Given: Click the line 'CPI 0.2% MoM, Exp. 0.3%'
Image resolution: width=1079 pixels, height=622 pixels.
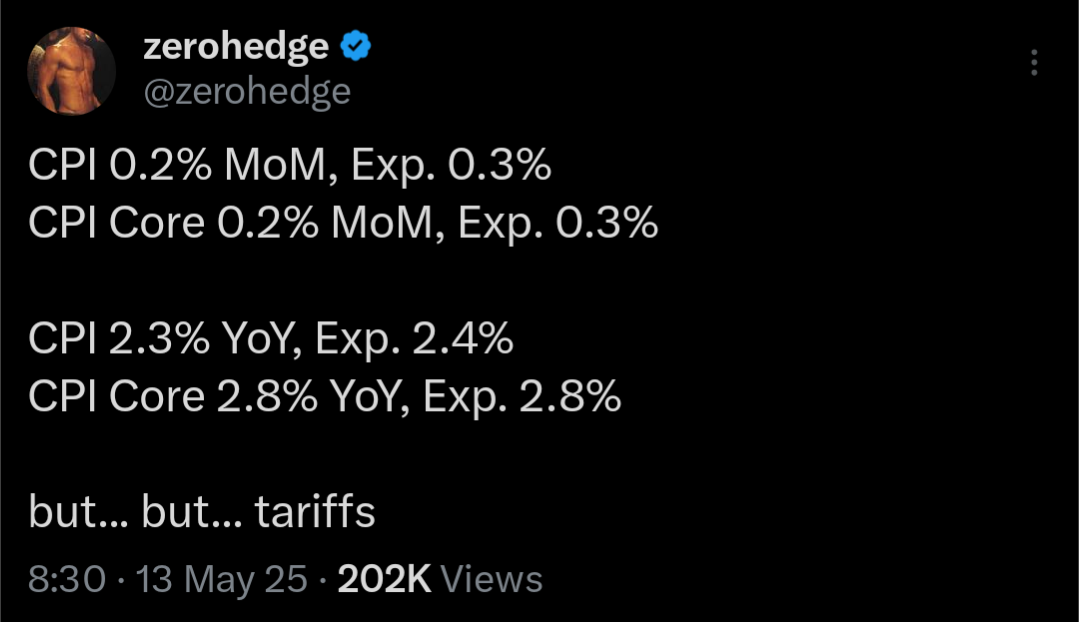Looking at the screenshot, I should click(x=290, y=166).
